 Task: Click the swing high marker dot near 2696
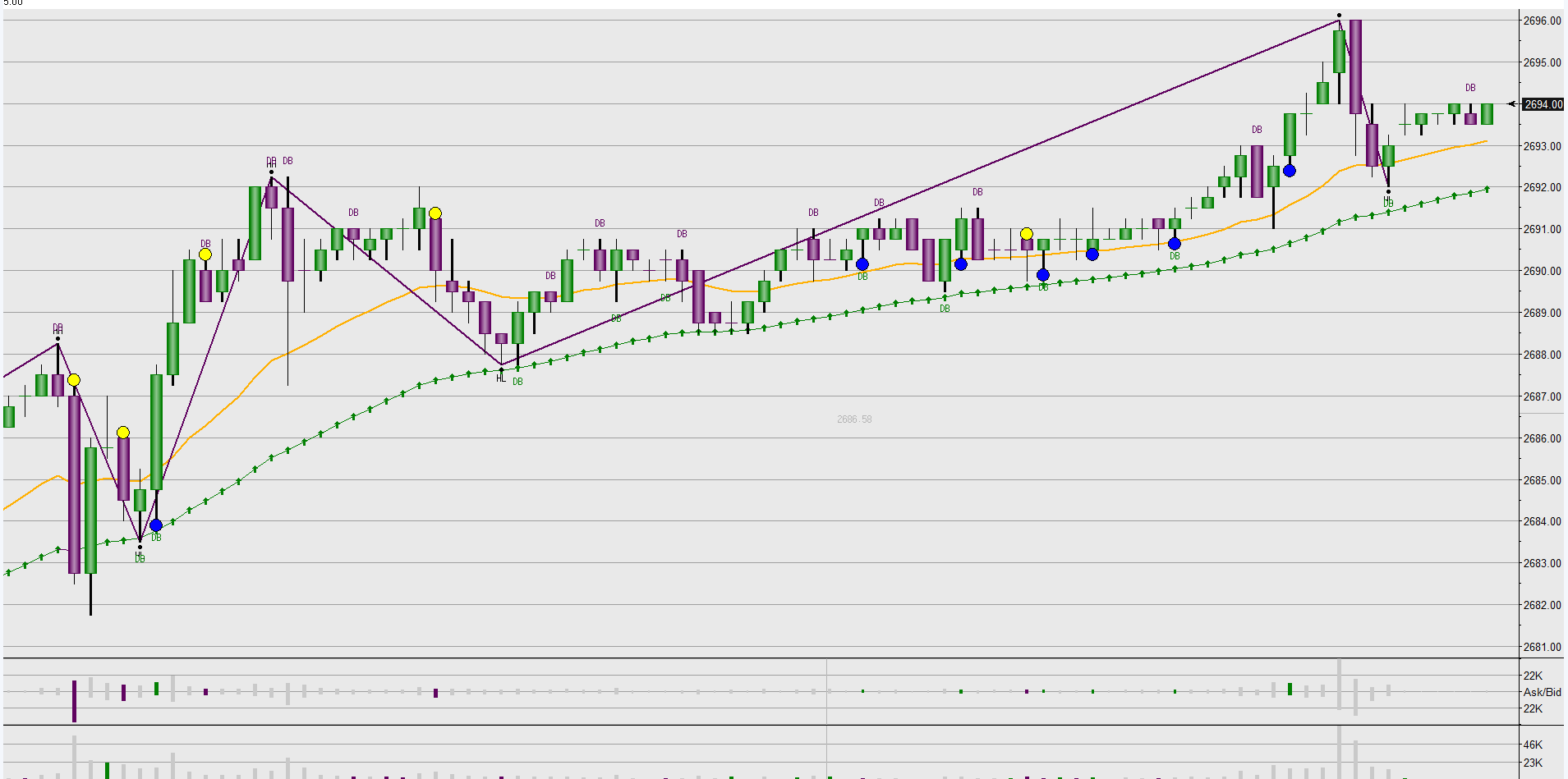(x=1339, y=15)
